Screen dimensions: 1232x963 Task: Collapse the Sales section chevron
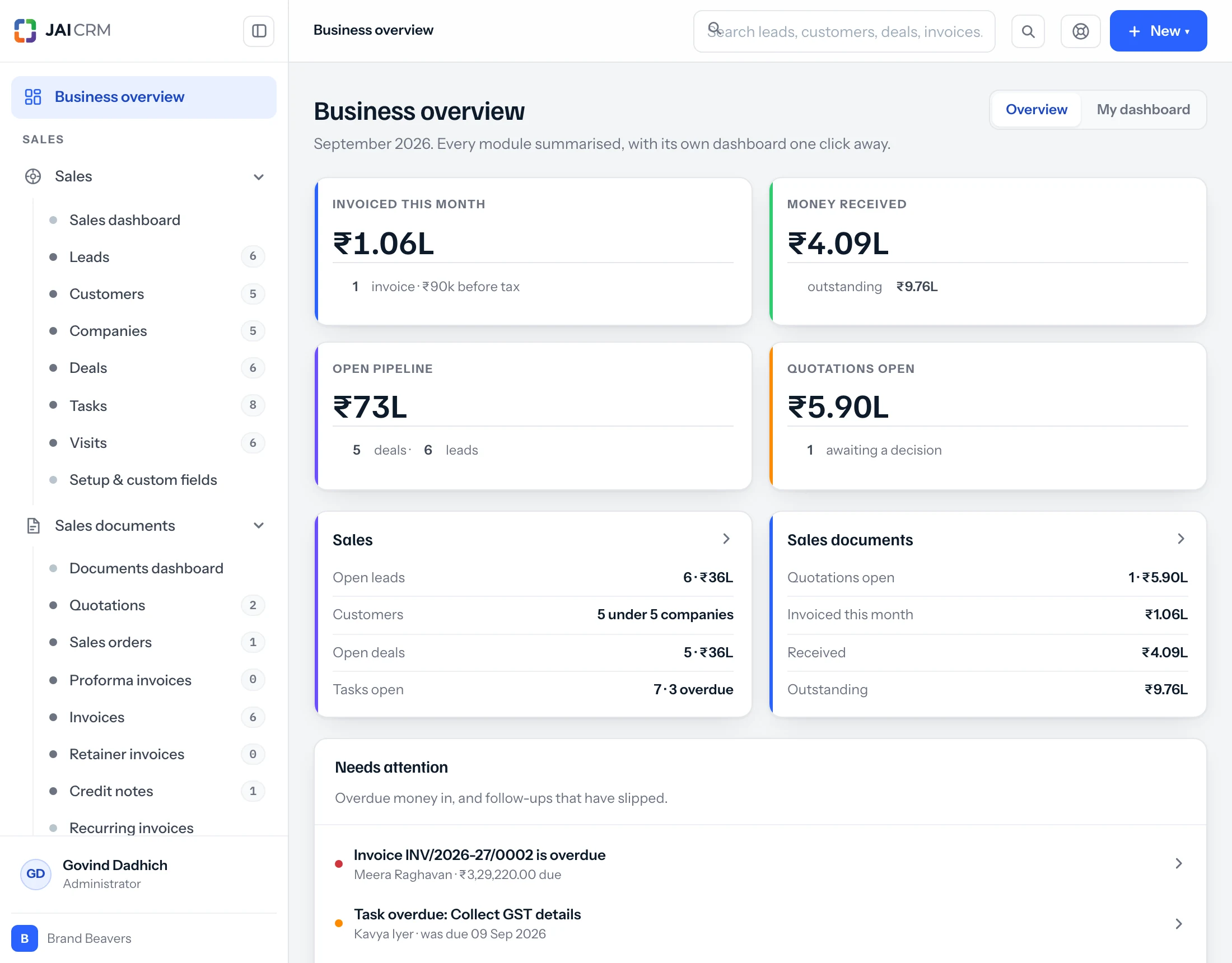259,177
